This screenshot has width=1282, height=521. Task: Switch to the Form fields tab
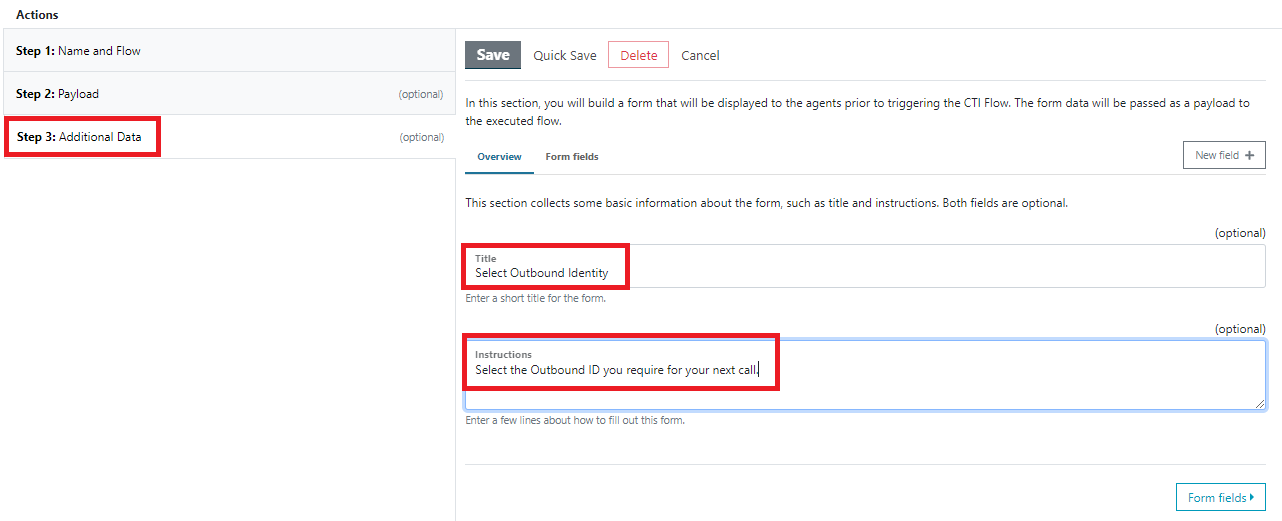click(x=572, y=157)
